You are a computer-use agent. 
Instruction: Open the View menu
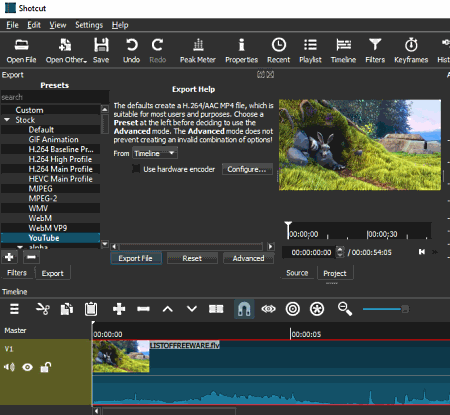click(x=58, y=25)
